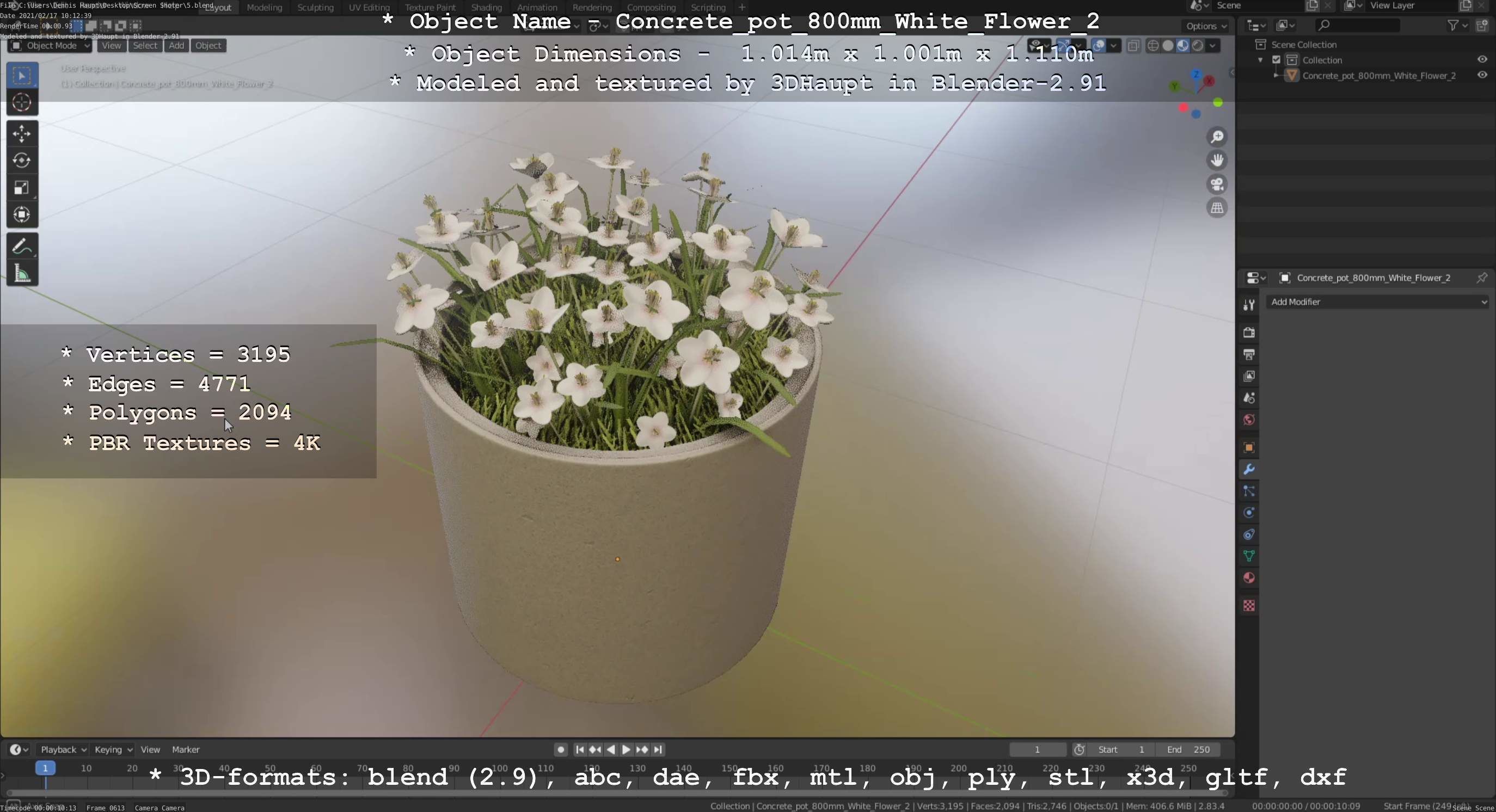The height and width of the screenshot is (812, 1496).
Task: Switch to camera view icon
Action: [1217, 184]
